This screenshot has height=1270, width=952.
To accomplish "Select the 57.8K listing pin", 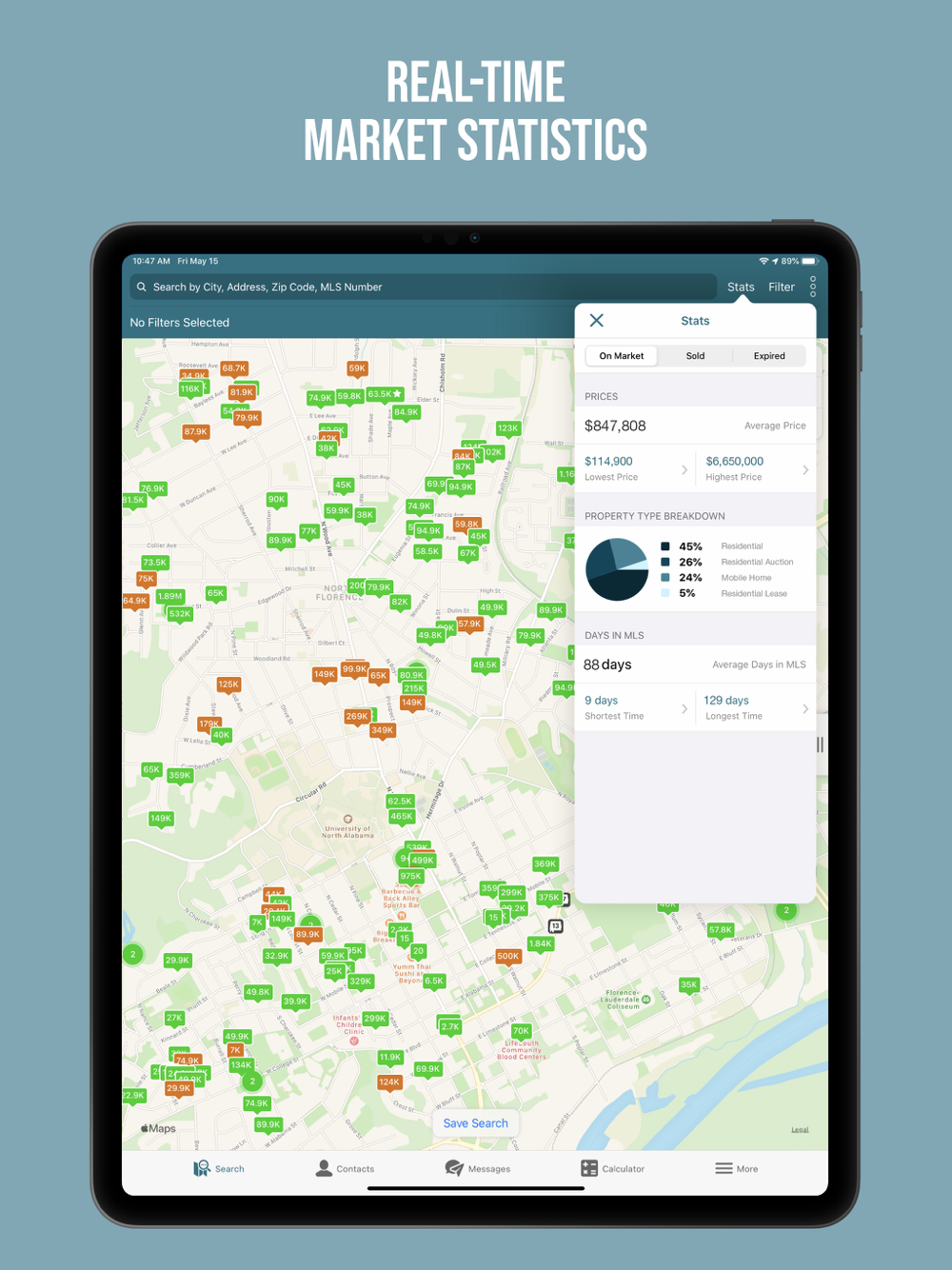I will click(x=721, y=930).
